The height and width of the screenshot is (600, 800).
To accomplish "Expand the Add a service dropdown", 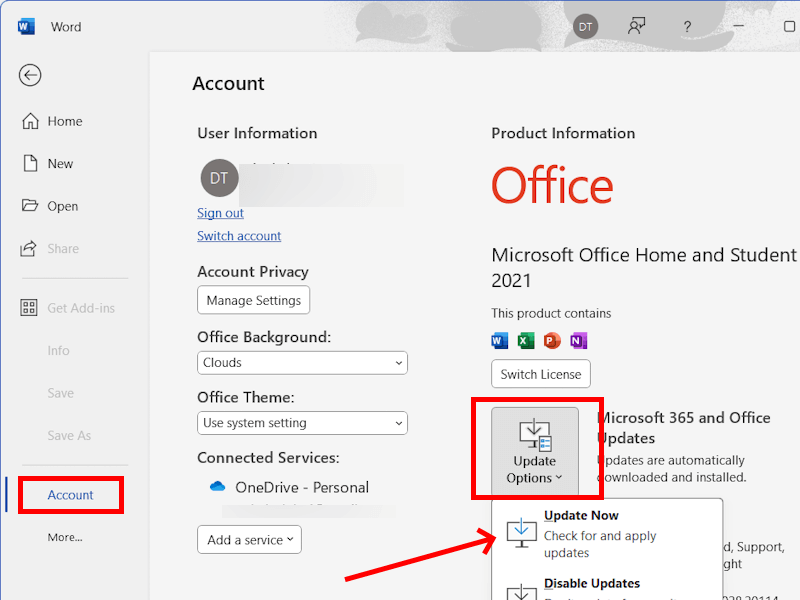I will pos(249,540).
